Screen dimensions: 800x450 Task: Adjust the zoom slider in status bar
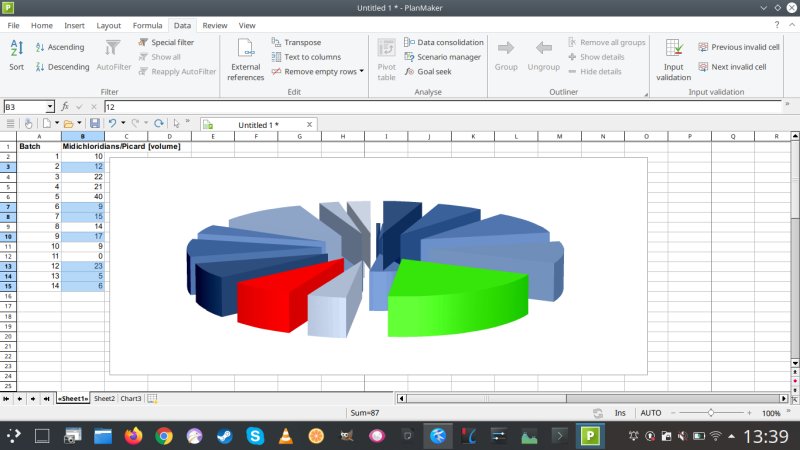click(x=711, y=412)
